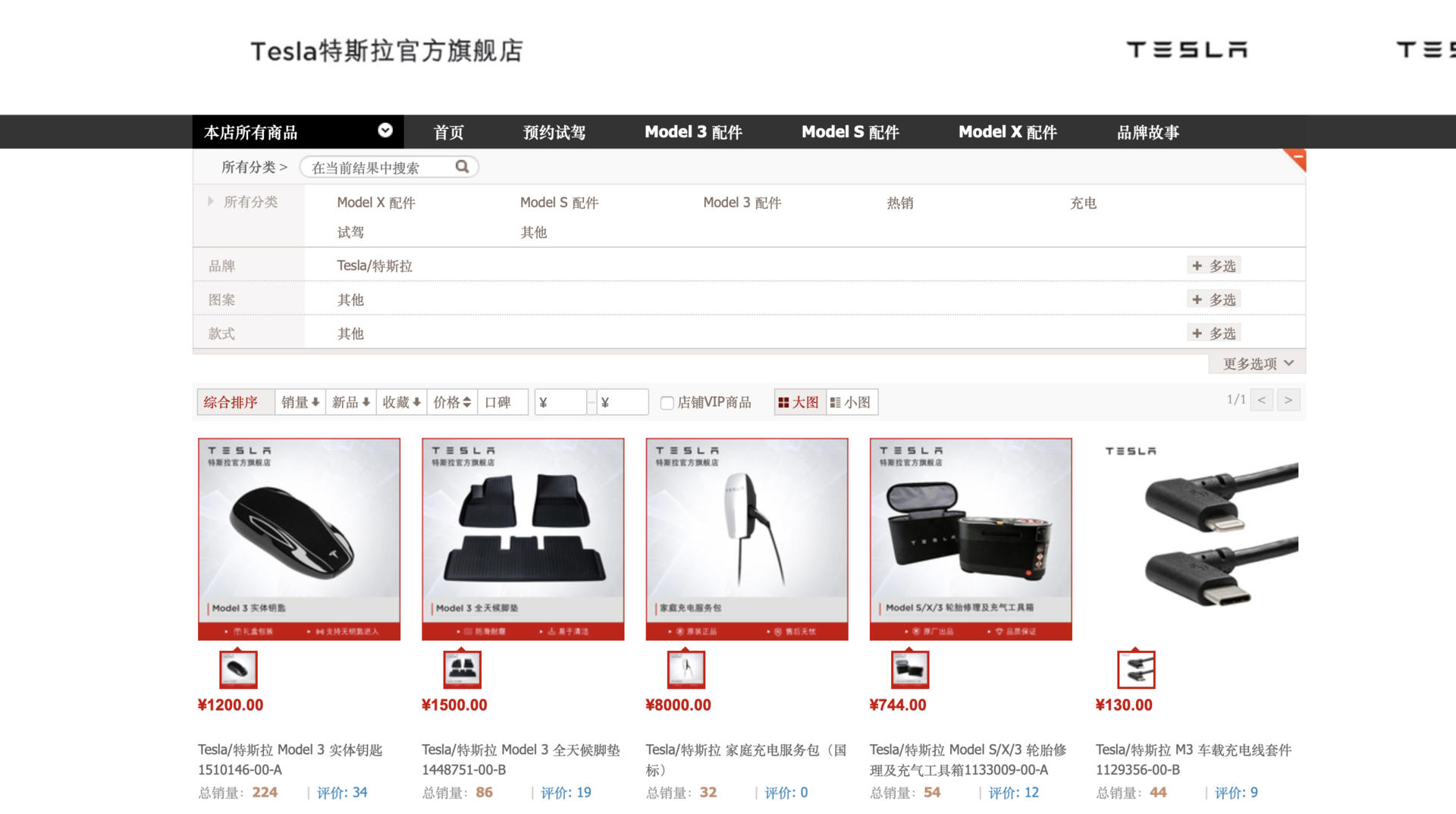
Task: Open the 预约试驾 tab
Action: point(554,132)
